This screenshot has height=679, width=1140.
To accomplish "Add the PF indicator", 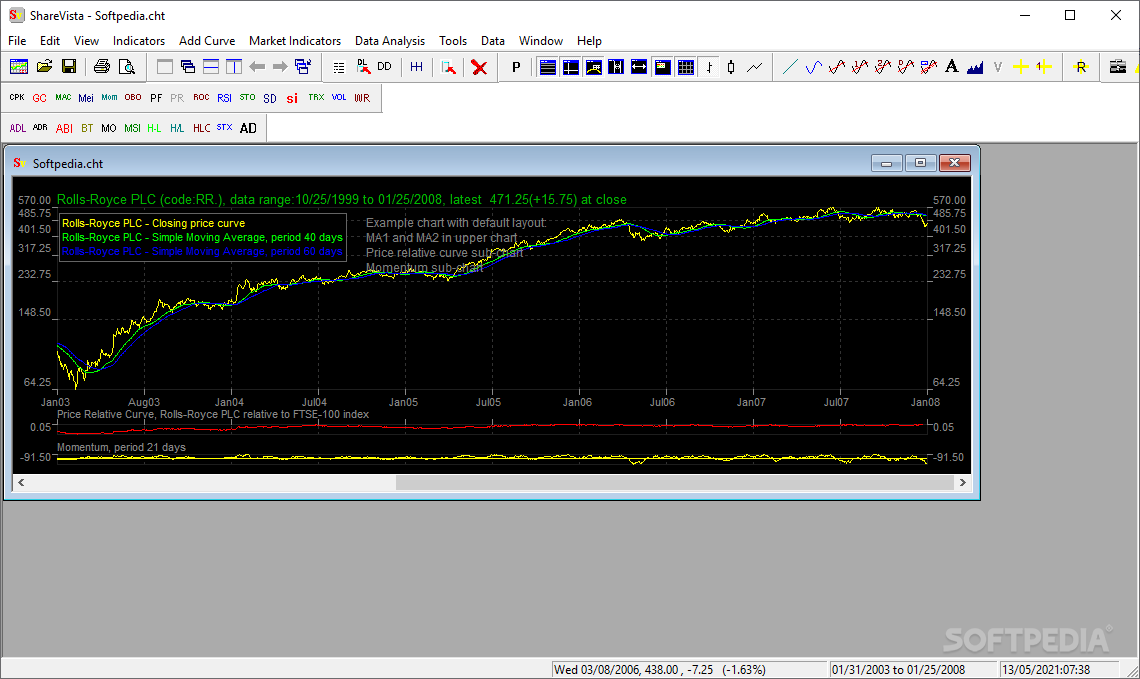I will click(x=156, y=98).
